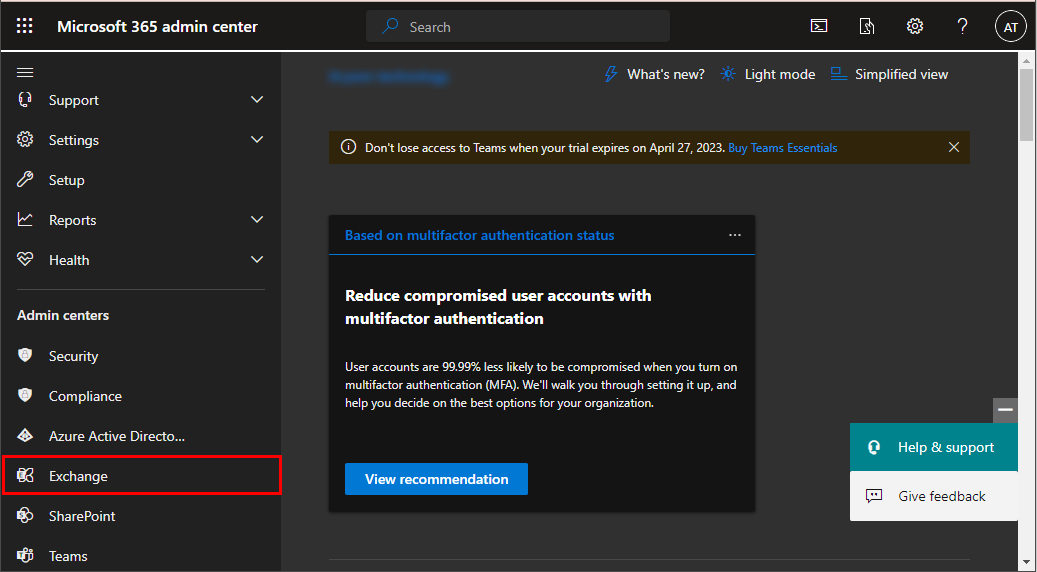Click the Exchange icon in sidebar
This screenshot has width=1037, height=572.
coord(25,475)
